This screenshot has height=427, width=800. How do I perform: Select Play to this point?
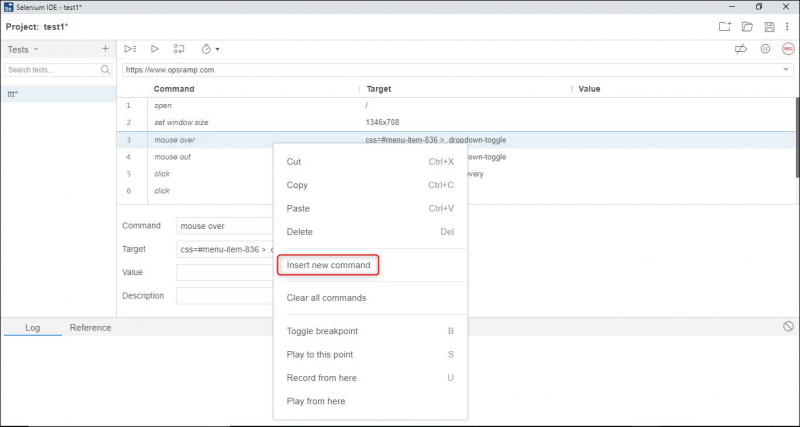point(370,355)
